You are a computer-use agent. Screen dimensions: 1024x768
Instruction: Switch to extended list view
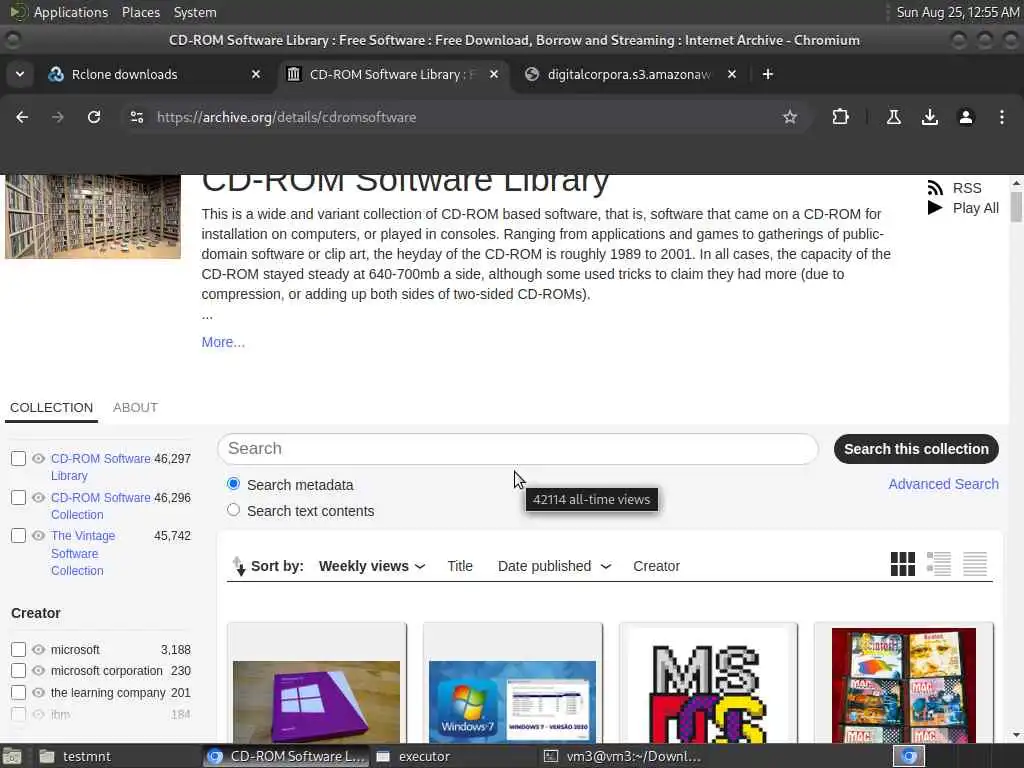938,564
